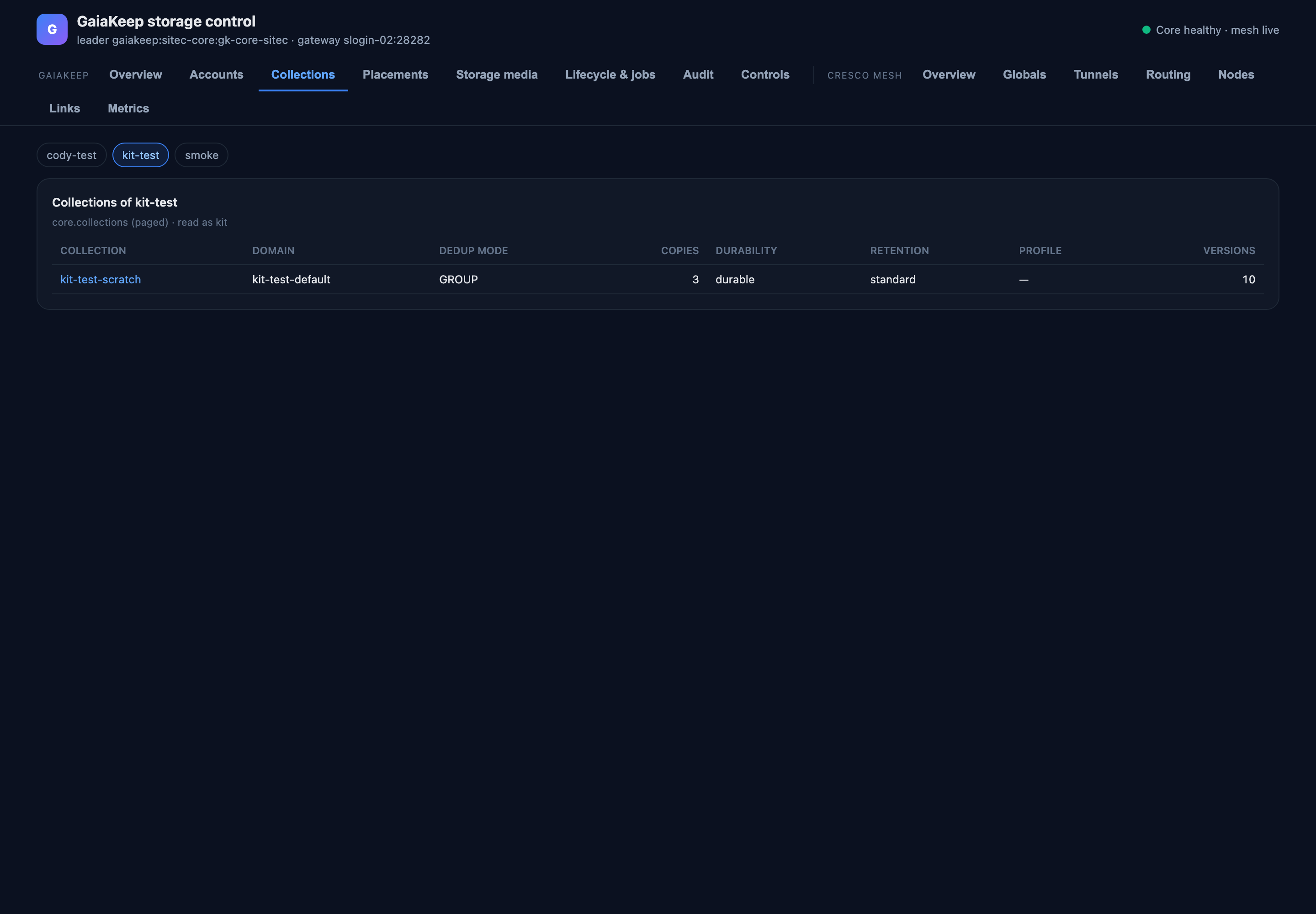This screenshot has height=914, width=1316.
Task: Open the Nodes tab
Action: pyautogui.click(x=1236, y=74)
